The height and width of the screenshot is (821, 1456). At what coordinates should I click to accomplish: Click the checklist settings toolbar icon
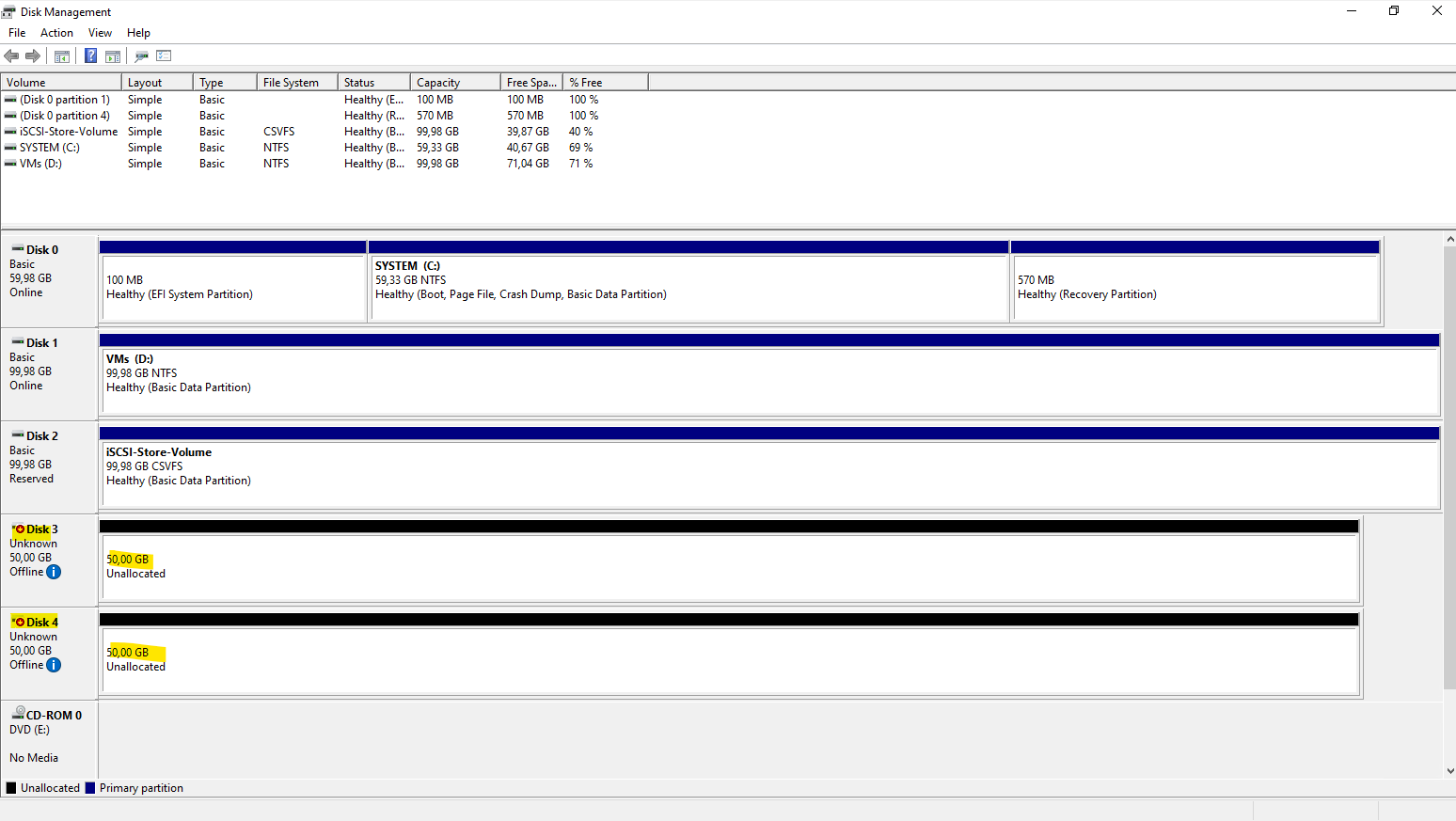(x=164, y=56)
